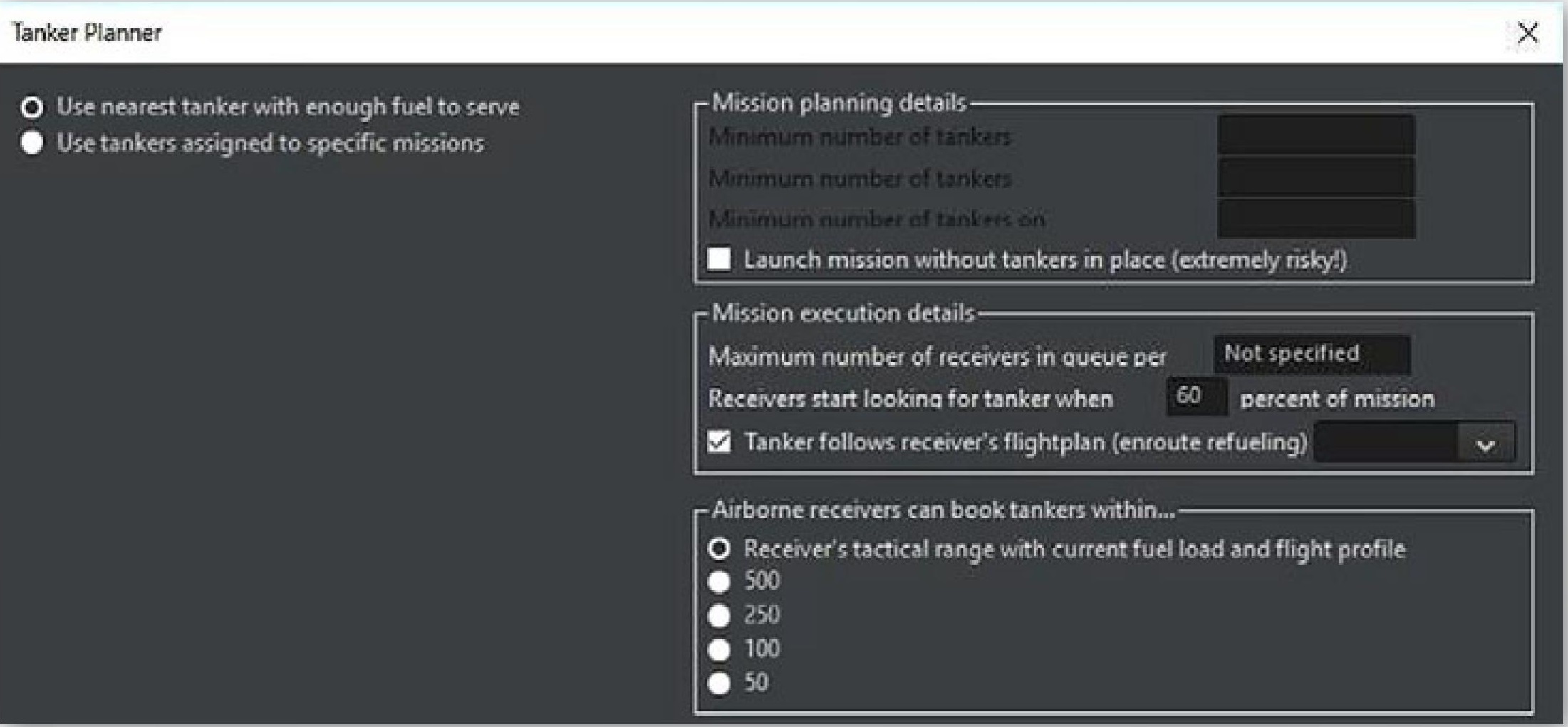Select the 100 range radio button
Viewport: 1568px width, 727px height.
point(720,649)
